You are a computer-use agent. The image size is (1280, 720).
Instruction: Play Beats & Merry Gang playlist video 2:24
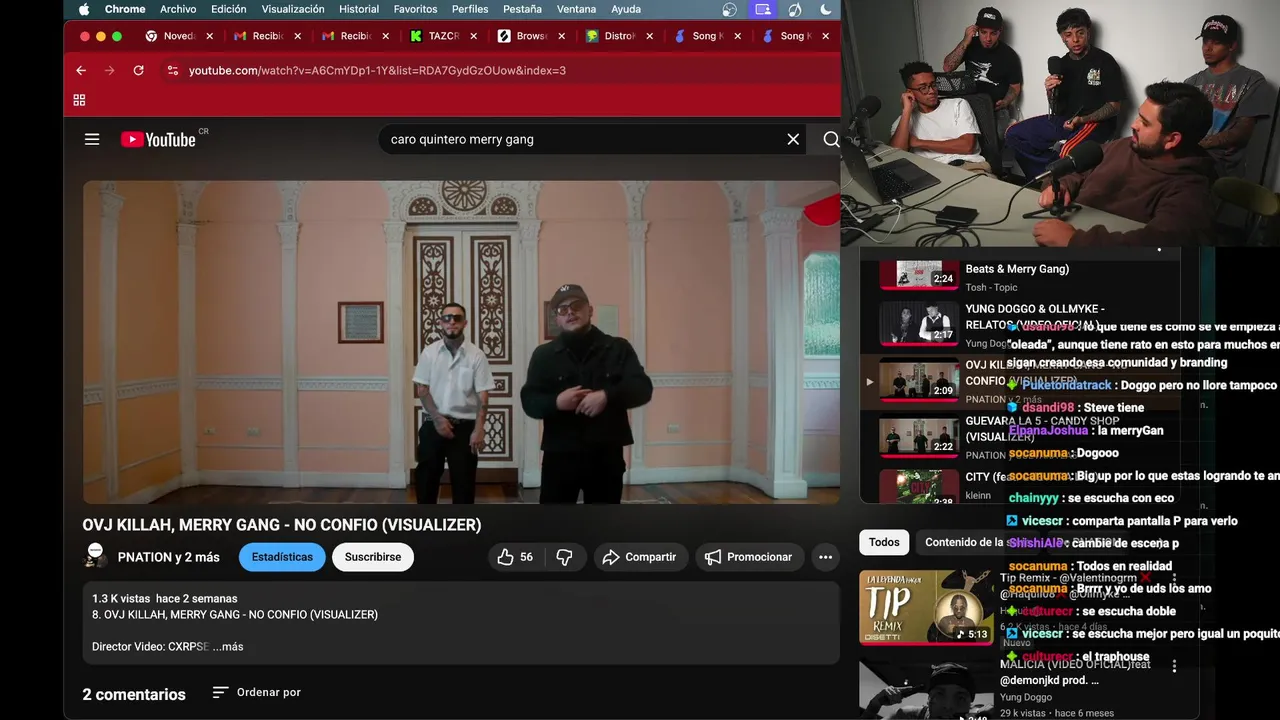click(918, 274)
